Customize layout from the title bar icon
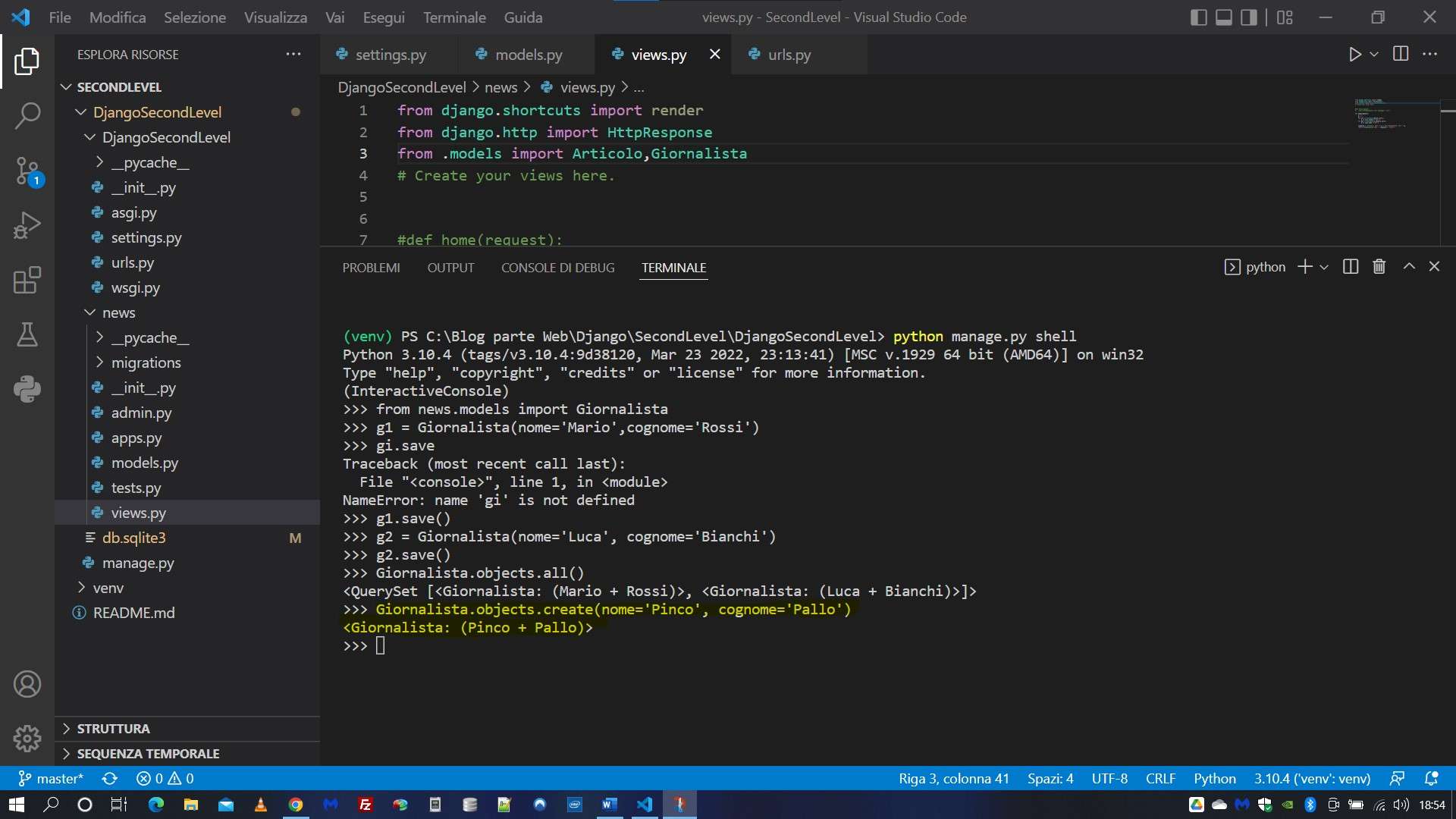Viewport: 1456px width, 819px height. click(x=1285, y=17)
